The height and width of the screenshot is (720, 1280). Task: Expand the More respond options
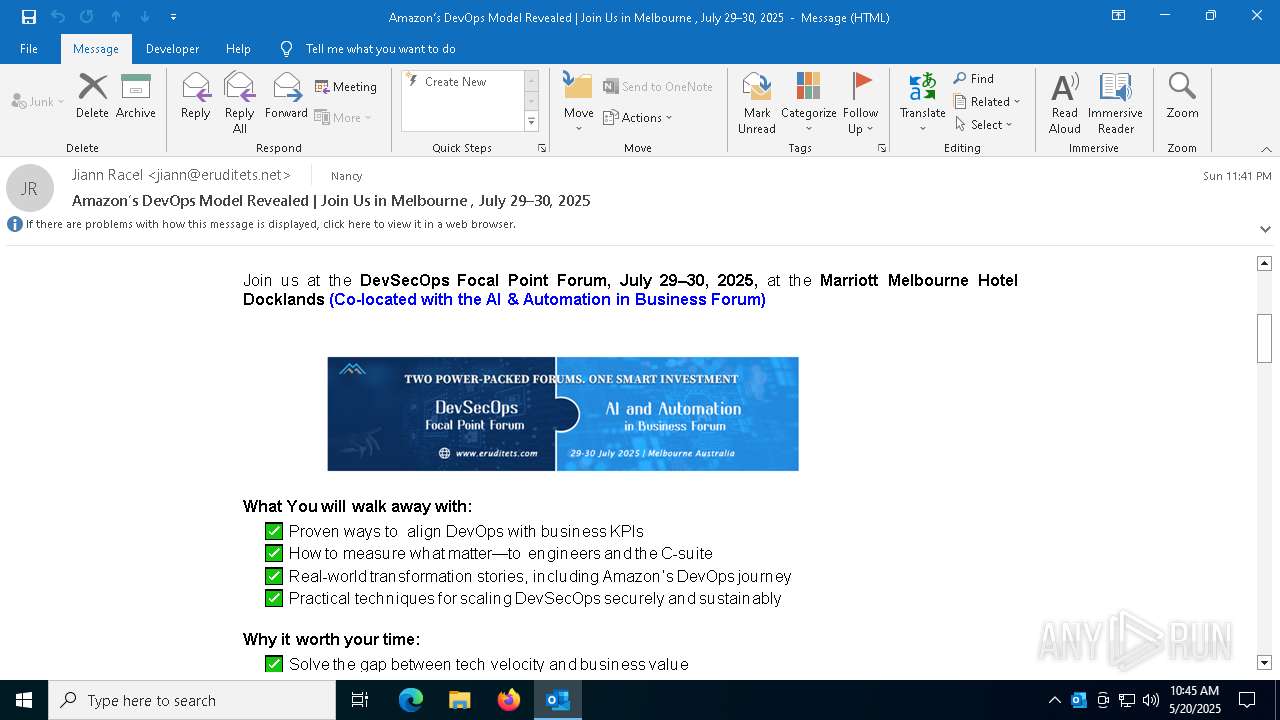coord(343,117)
